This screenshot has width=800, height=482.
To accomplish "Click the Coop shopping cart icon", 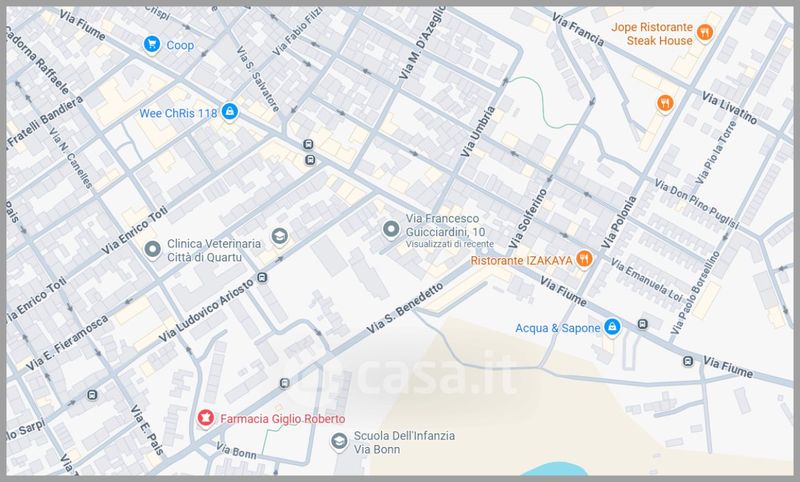I will coord(152,44).
